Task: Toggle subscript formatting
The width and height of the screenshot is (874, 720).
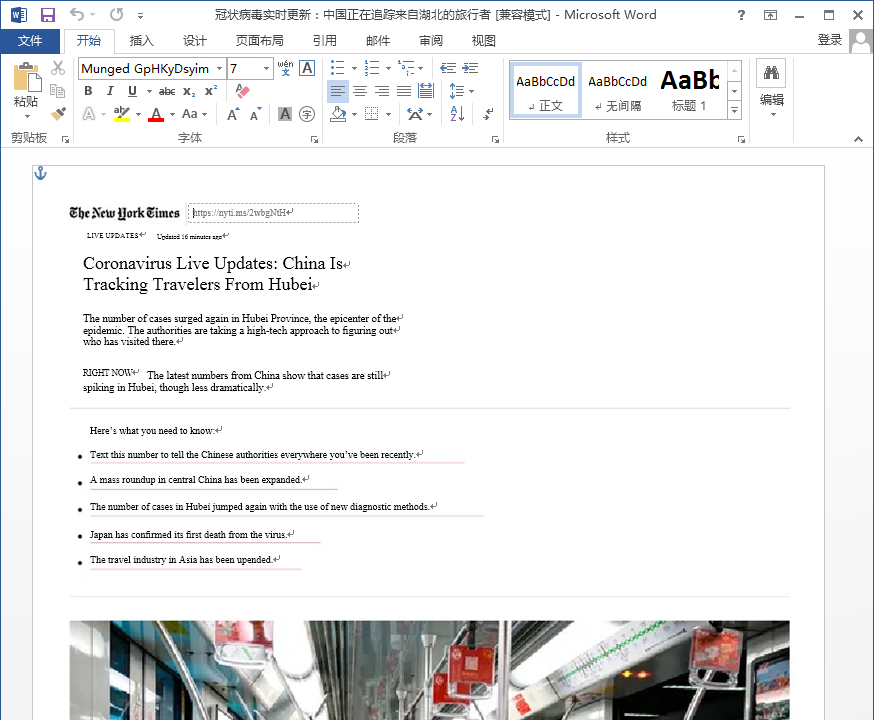Action: pos(190,91)
